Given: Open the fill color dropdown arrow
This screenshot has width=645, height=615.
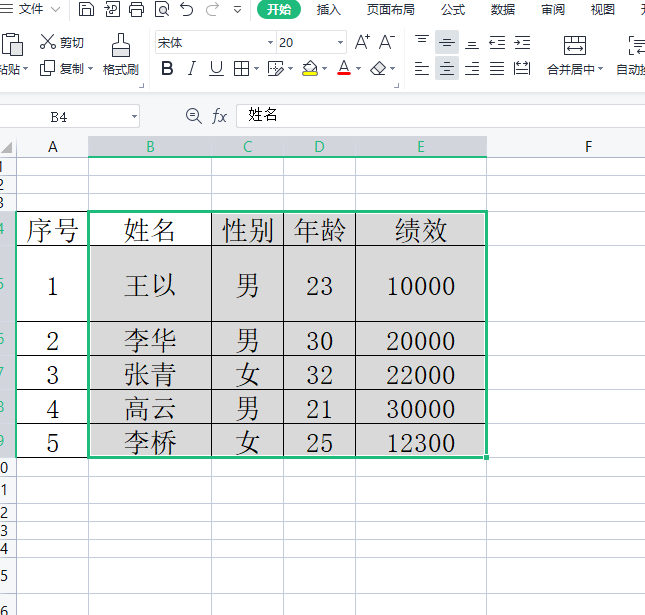Looking at the screenshot, I should 325,69.
